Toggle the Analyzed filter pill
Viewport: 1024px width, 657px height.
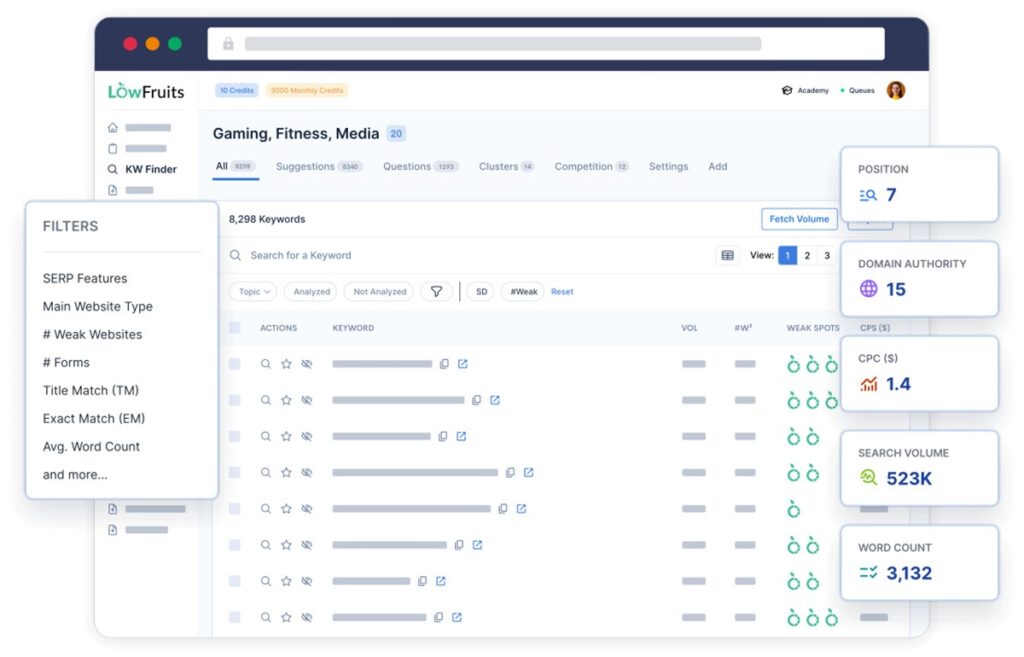pyautogui.click(x=311, y=291)
